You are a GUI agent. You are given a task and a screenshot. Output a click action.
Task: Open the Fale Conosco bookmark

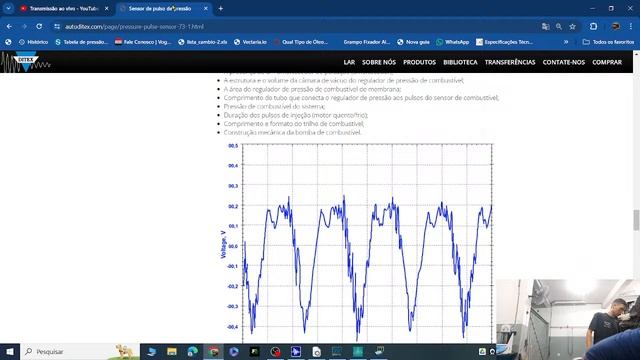[x=143, y=42]
